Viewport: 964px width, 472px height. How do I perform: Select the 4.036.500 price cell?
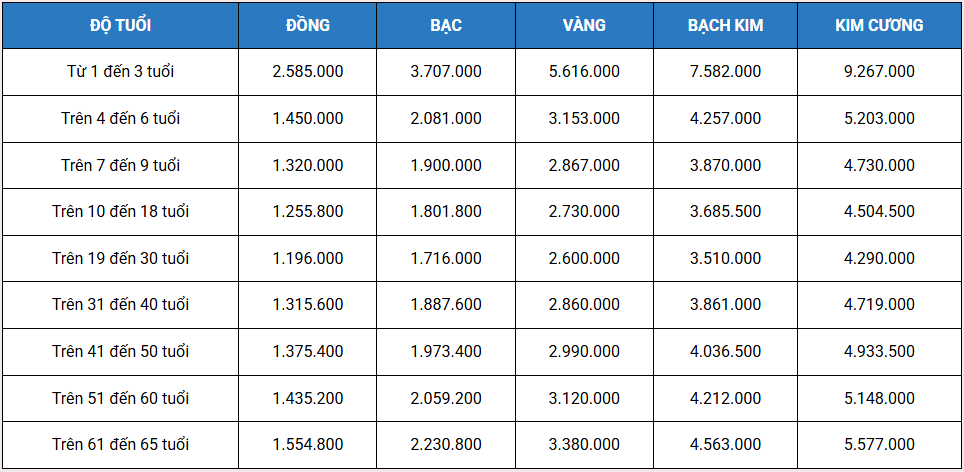(725, 351)
